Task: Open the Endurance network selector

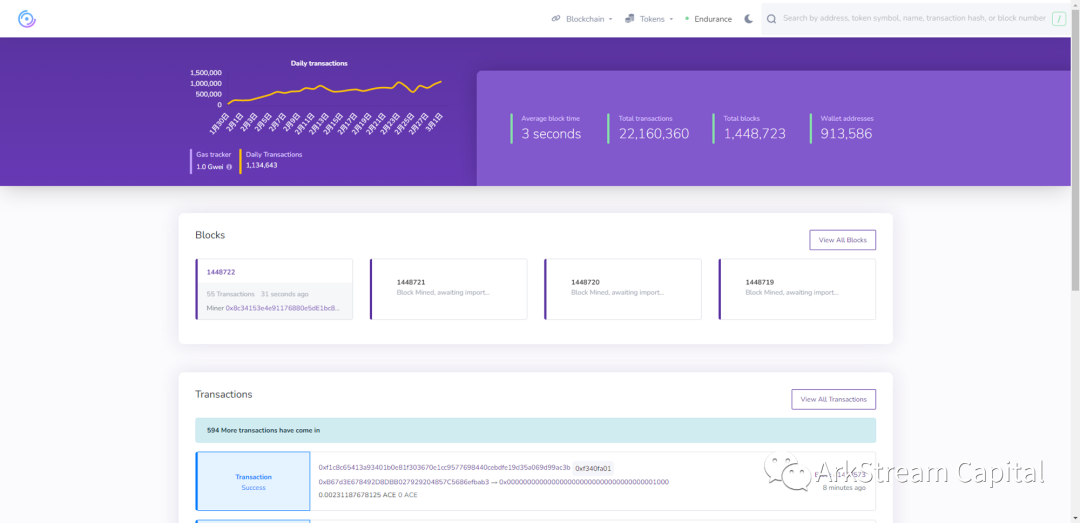Action: [x=713, y=19]
